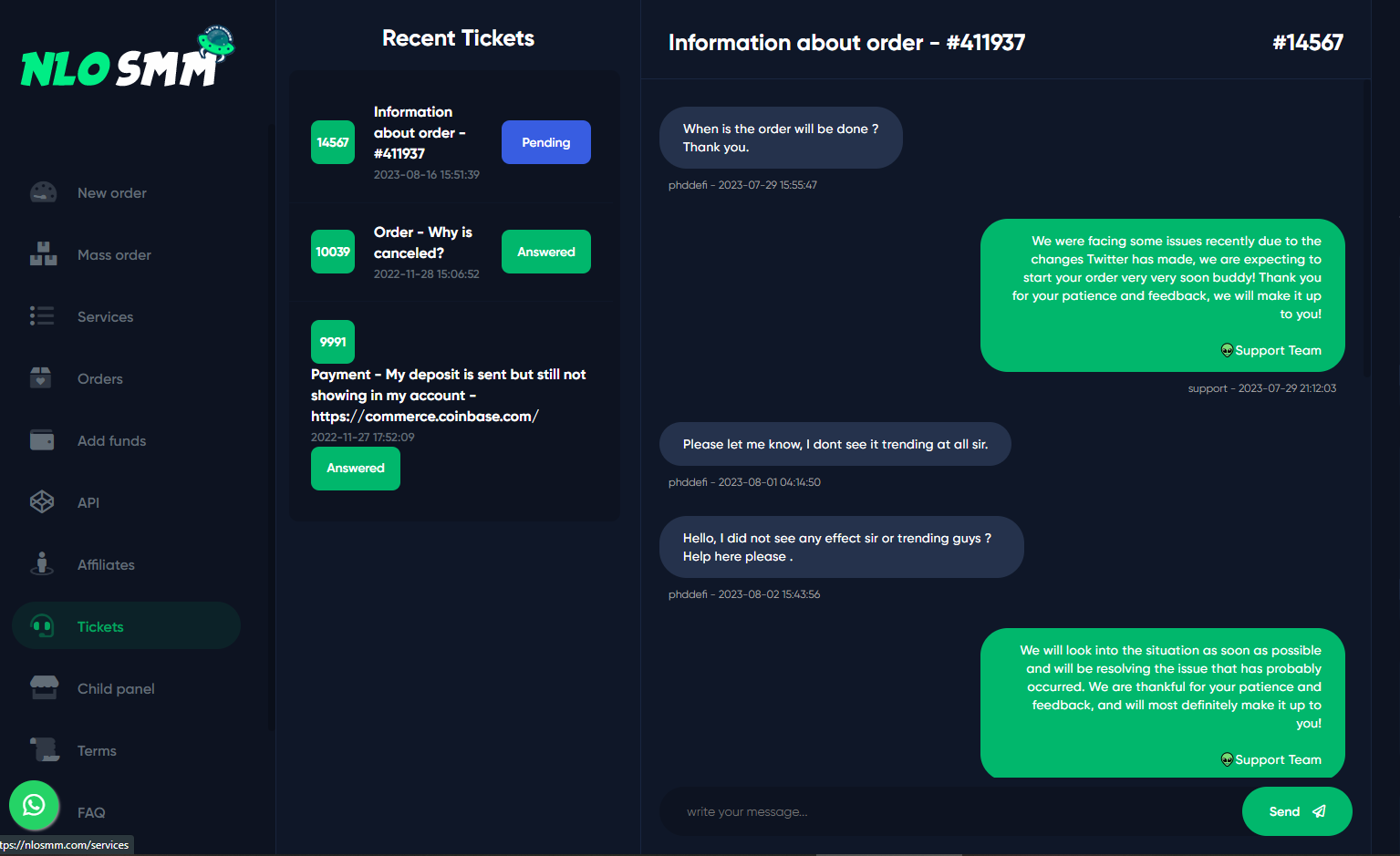Image resolution: width=1400 pixels, height=856 pixels.
Task: Open the Orders box icon
Action: 41,378
